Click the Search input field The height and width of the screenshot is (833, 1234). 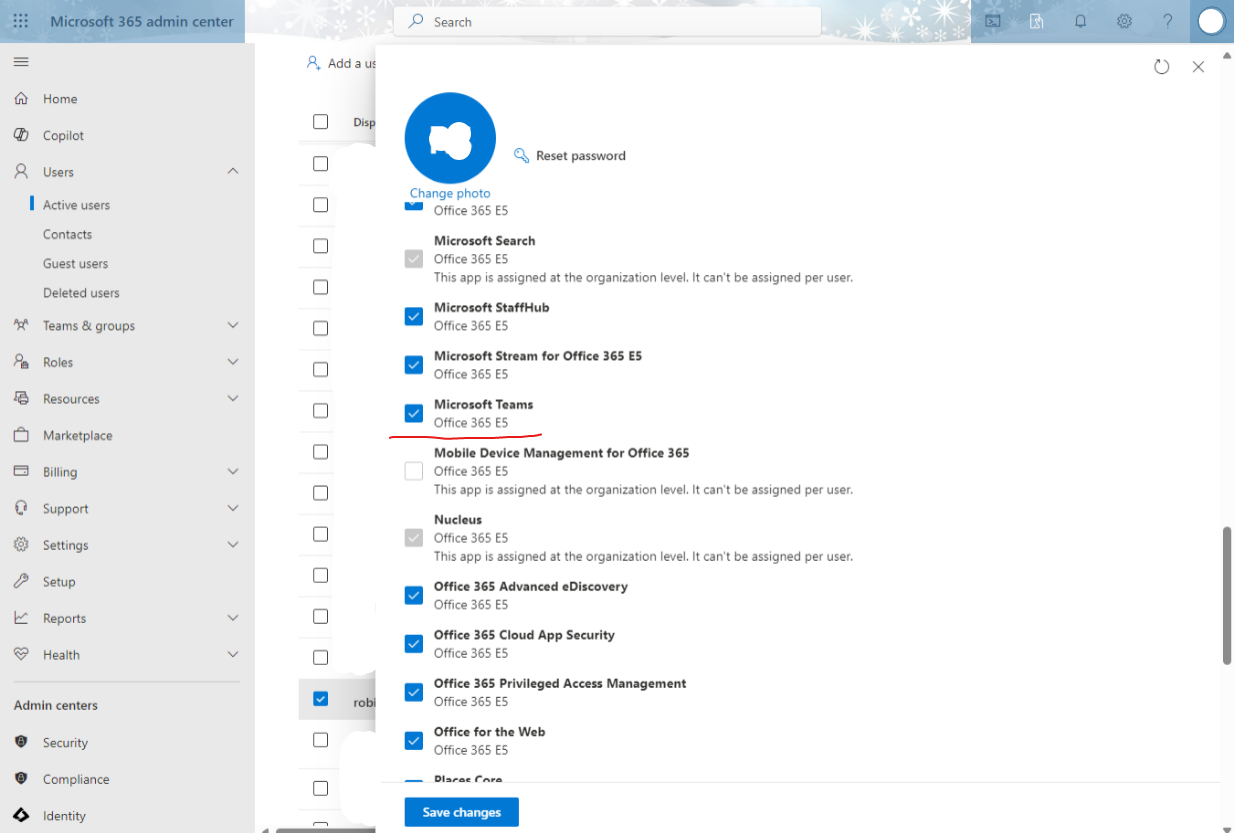(607, 21)
